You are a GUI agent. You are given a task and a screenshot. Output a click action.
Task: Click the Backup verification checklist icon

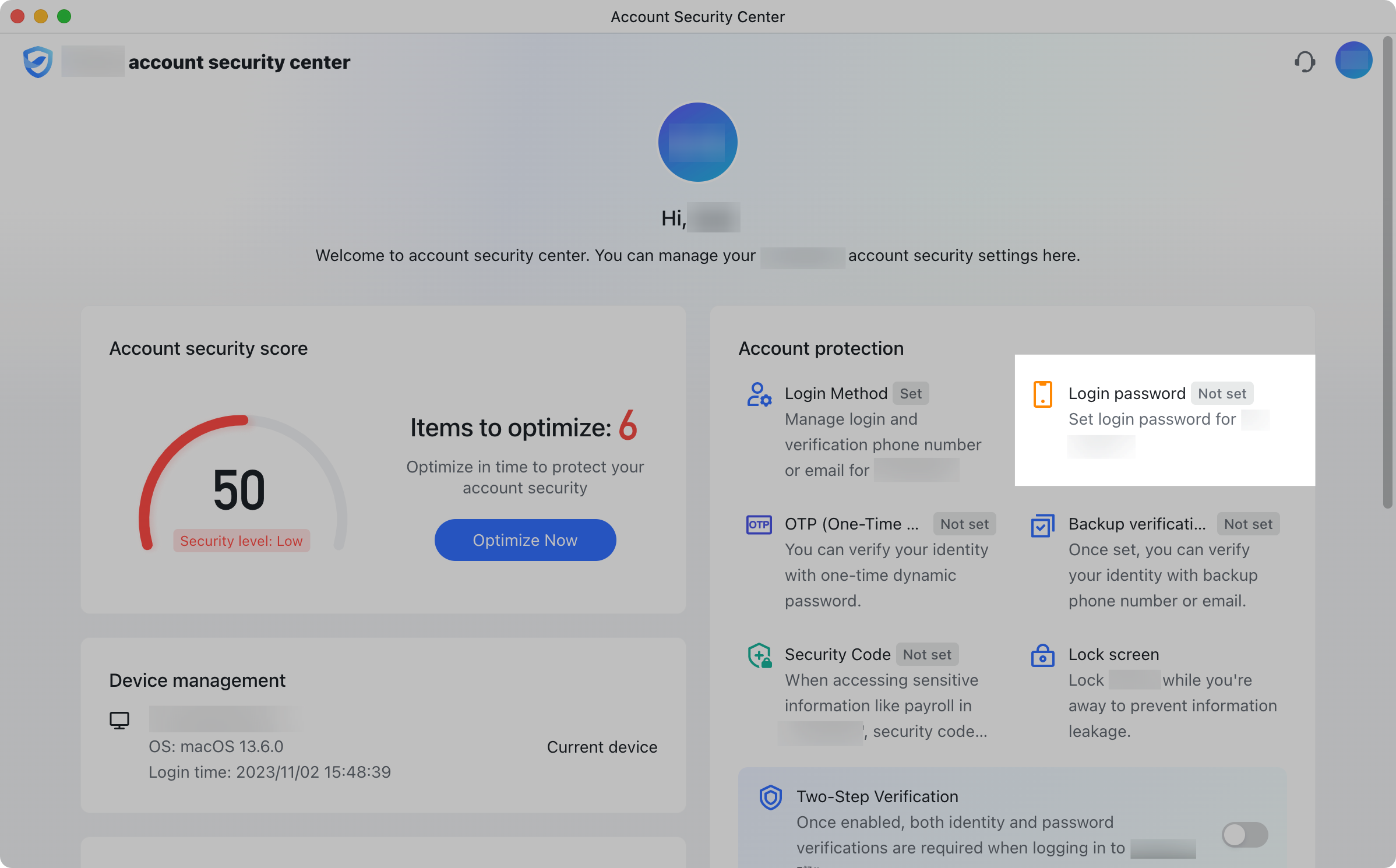tap(1043, 525)
